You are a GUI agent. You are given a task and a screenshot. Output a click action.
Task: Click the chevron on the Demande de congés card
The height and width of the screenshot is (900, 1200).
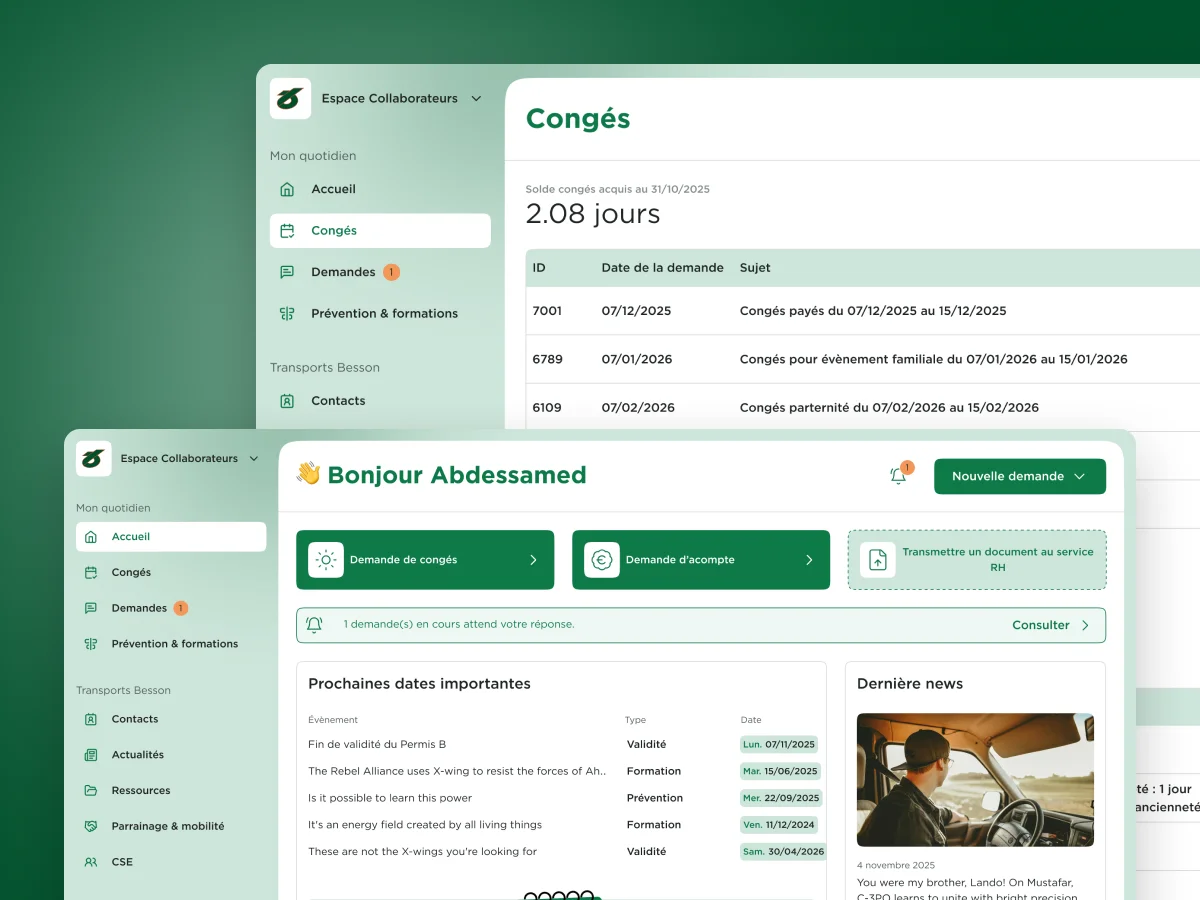click(533, 560)
